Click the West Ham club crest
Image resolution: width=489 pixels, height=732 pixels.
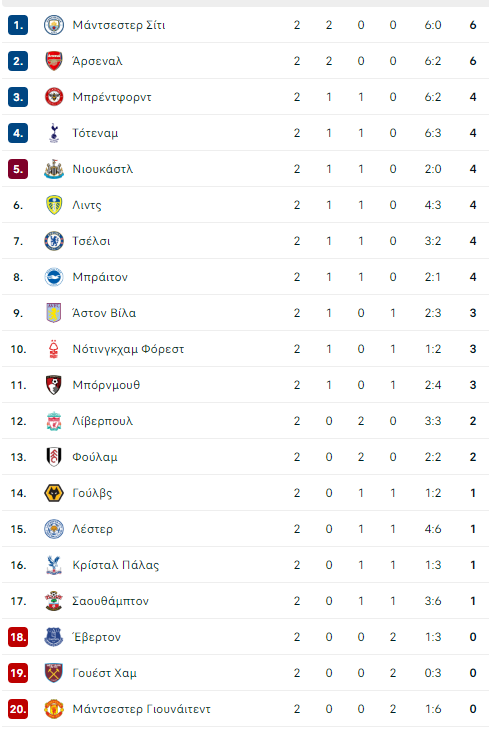click(x=54, y=673)
